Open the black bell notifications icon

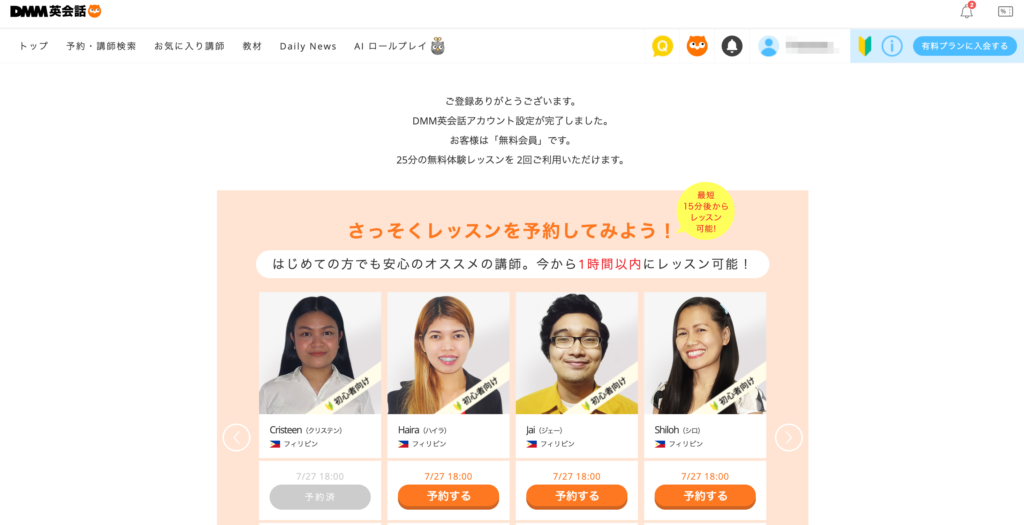732,46
